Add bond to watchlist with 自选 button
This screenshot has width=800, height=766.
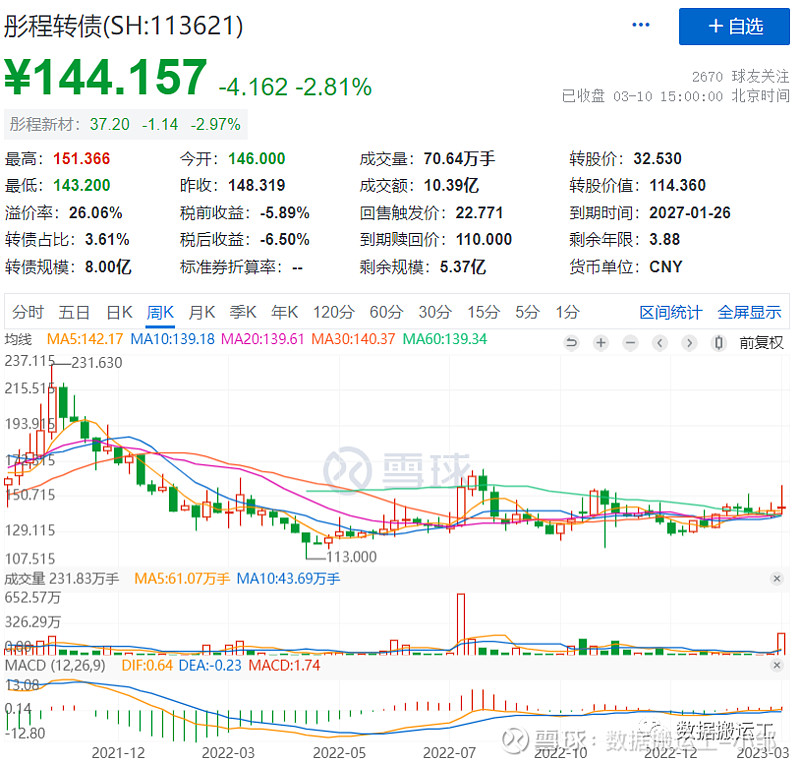point(734,27)
